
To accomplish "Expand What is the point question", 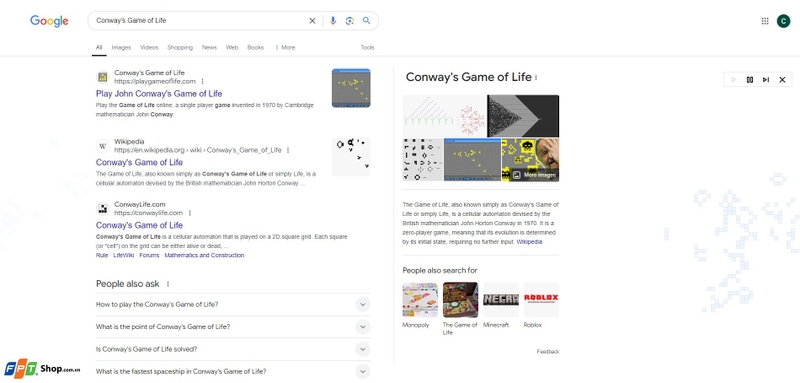I will point(233,327).
